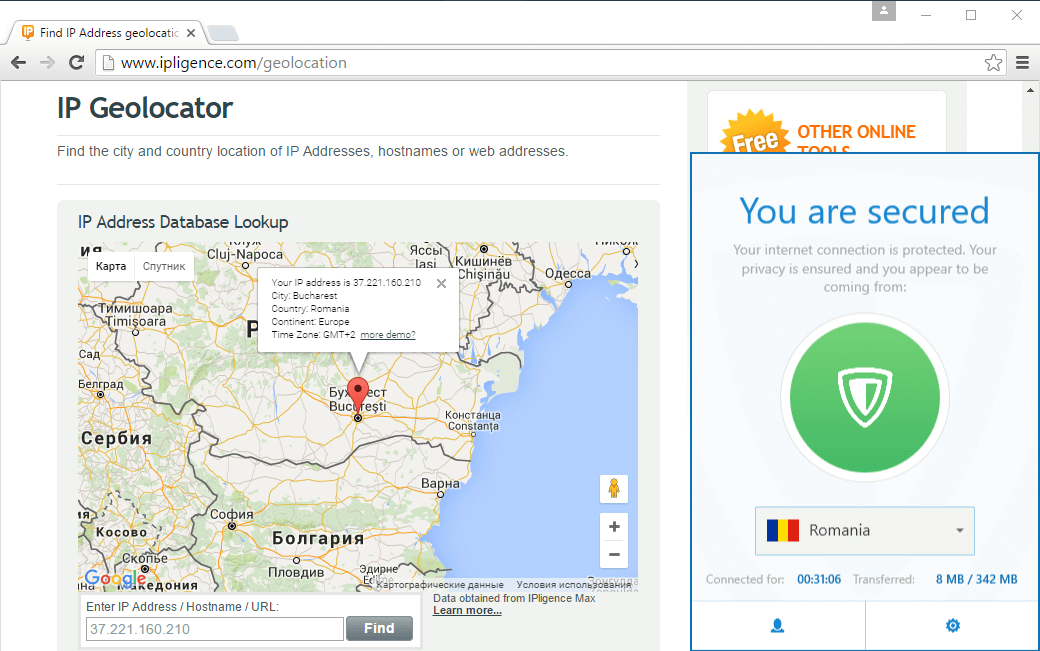Click the Romanian flag in the country selector
The width and height of the screenshot is (1040, 651).
[783, 530]
